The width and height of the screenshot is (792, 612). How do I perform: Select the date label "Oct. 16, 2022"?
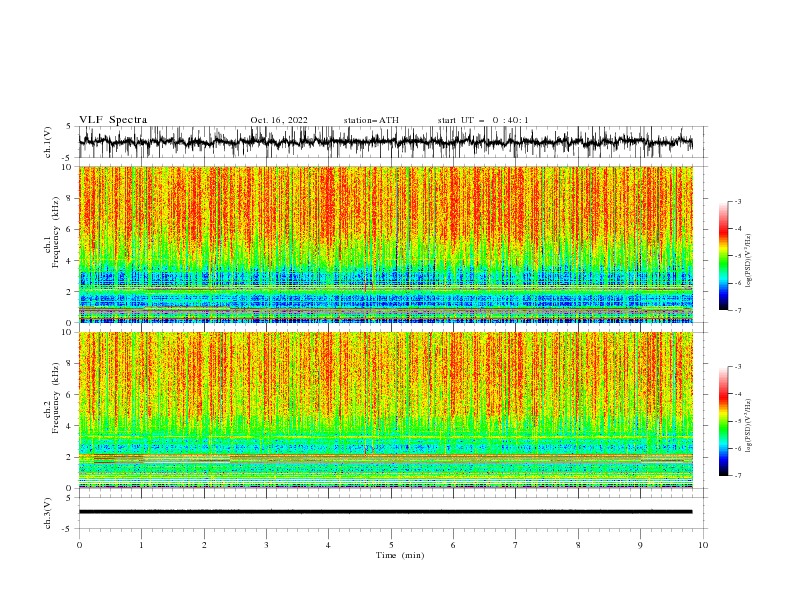(279, 120)
